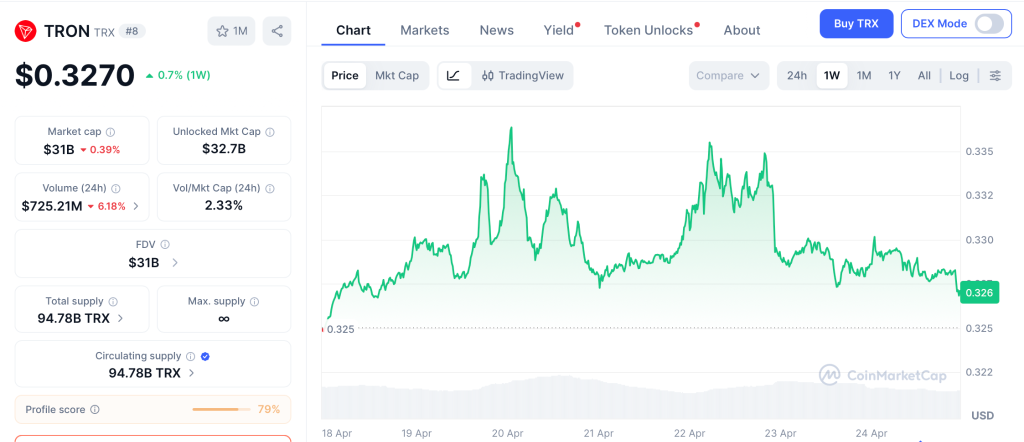Click Market cap info icon
The height and width of the screenshot is (442, 1024).
[110, 132]
